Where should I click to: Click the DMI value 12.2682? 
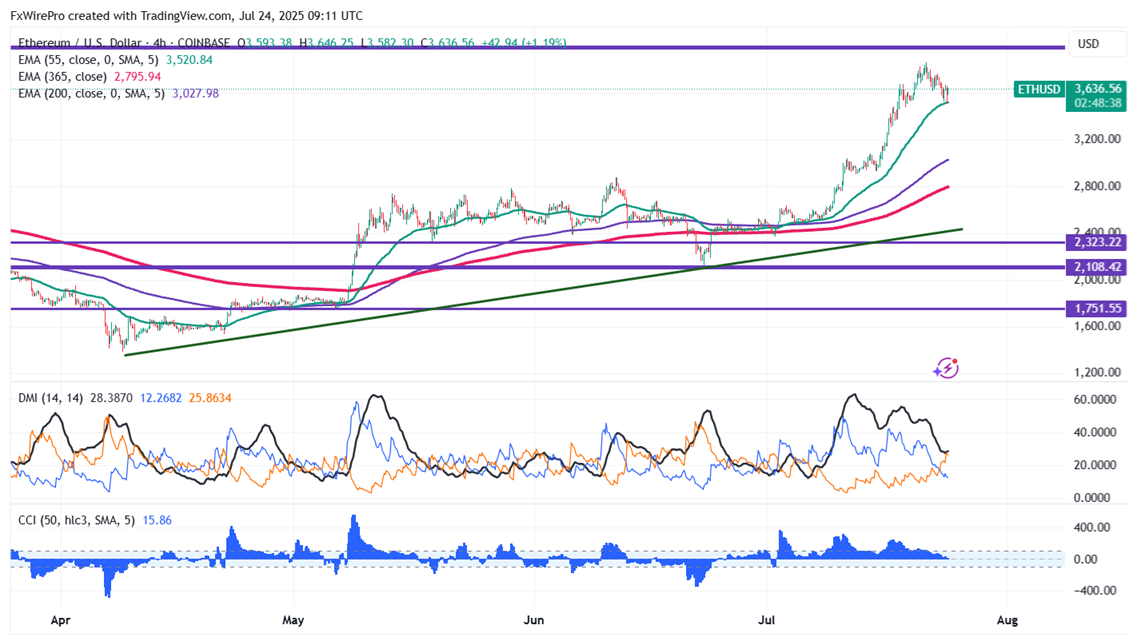[161, 397]
